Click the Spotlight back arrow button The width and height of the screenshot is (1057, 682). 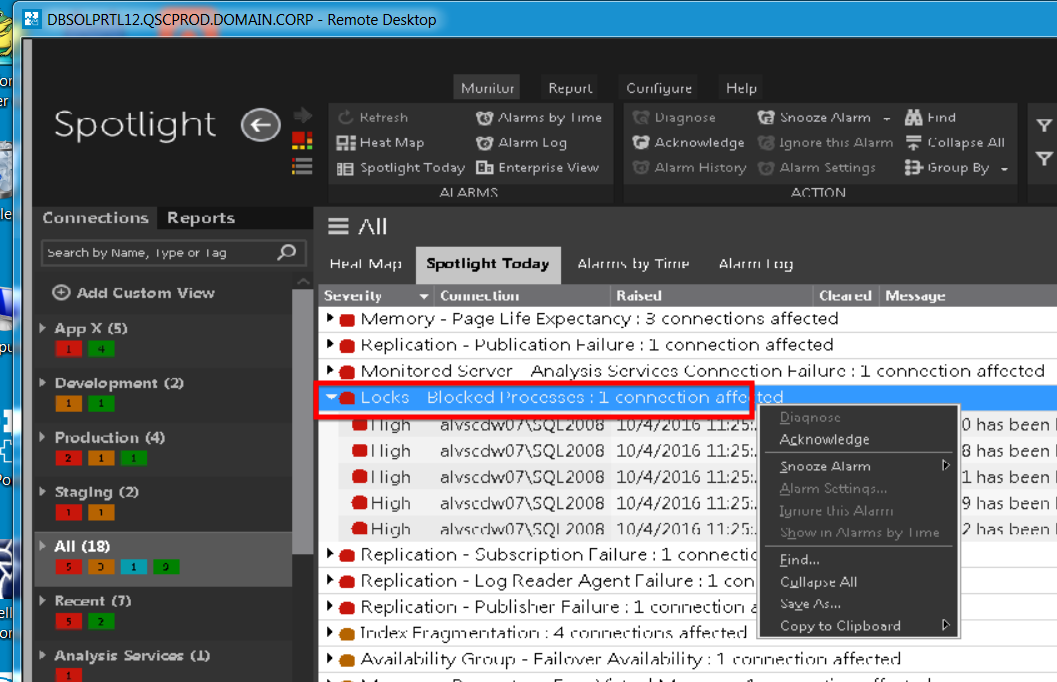click(261, 125)
